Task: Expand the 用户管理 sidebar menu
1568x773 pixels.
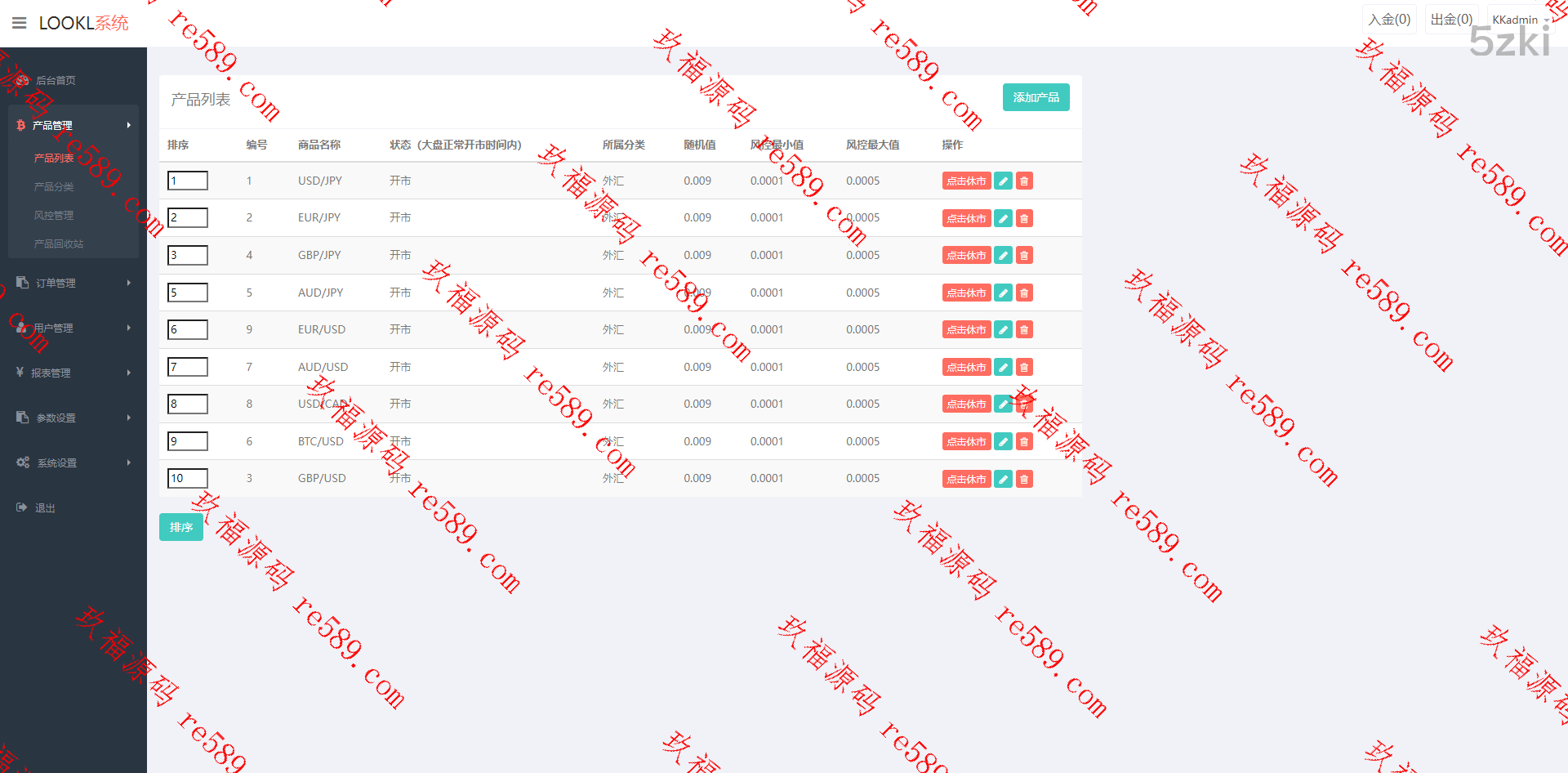Action: [73, 328]
